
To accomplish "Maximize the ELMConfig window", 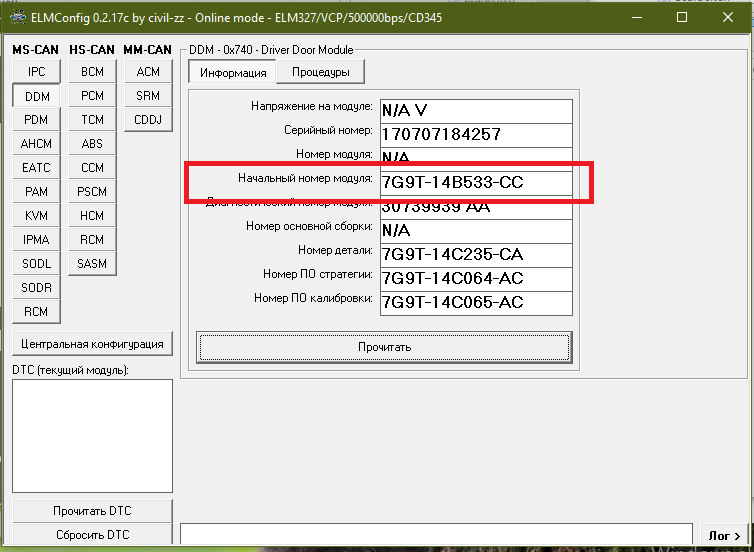I will point(682,18).
